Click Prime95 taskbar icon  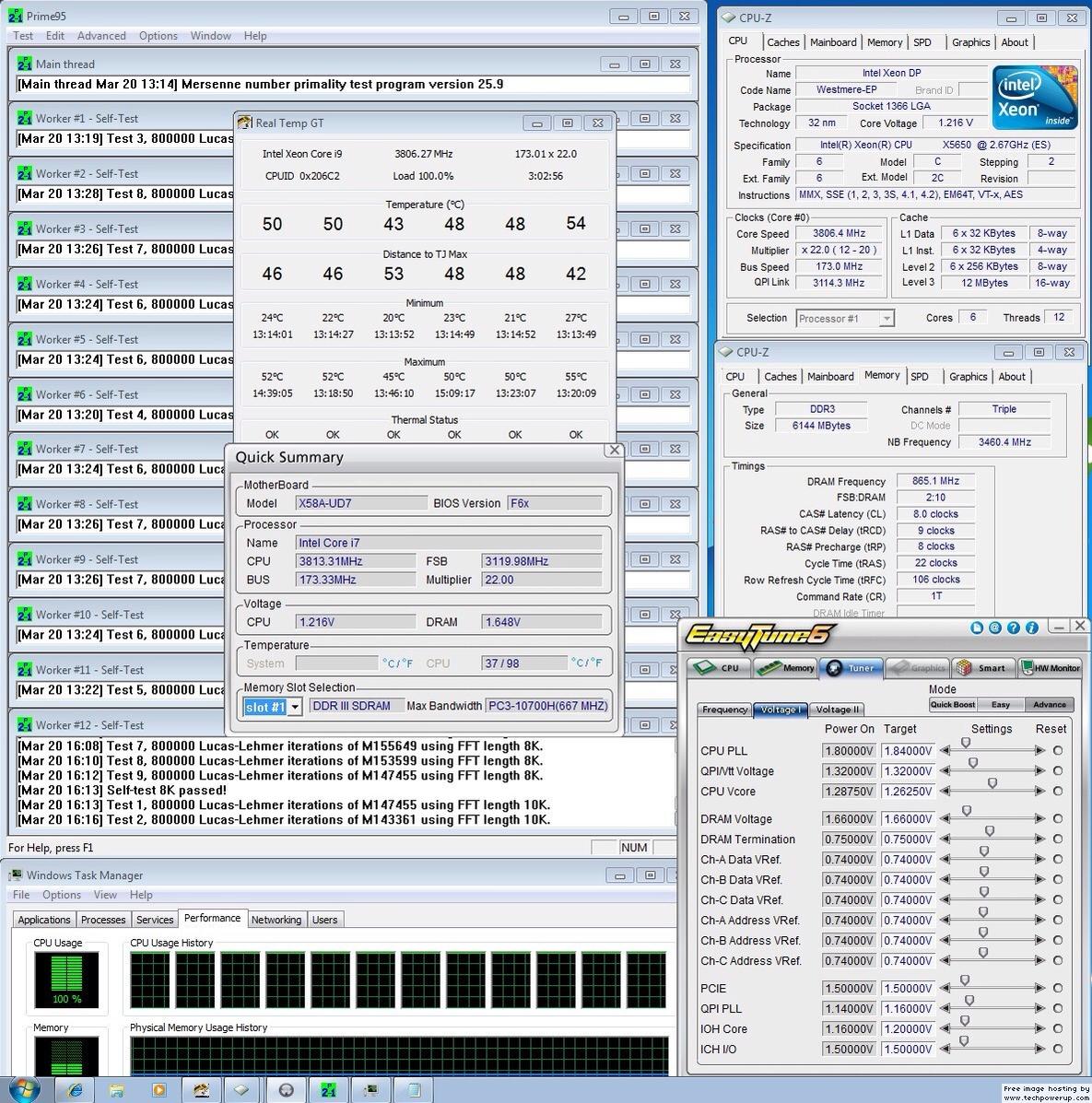[x=328, y=1090]
